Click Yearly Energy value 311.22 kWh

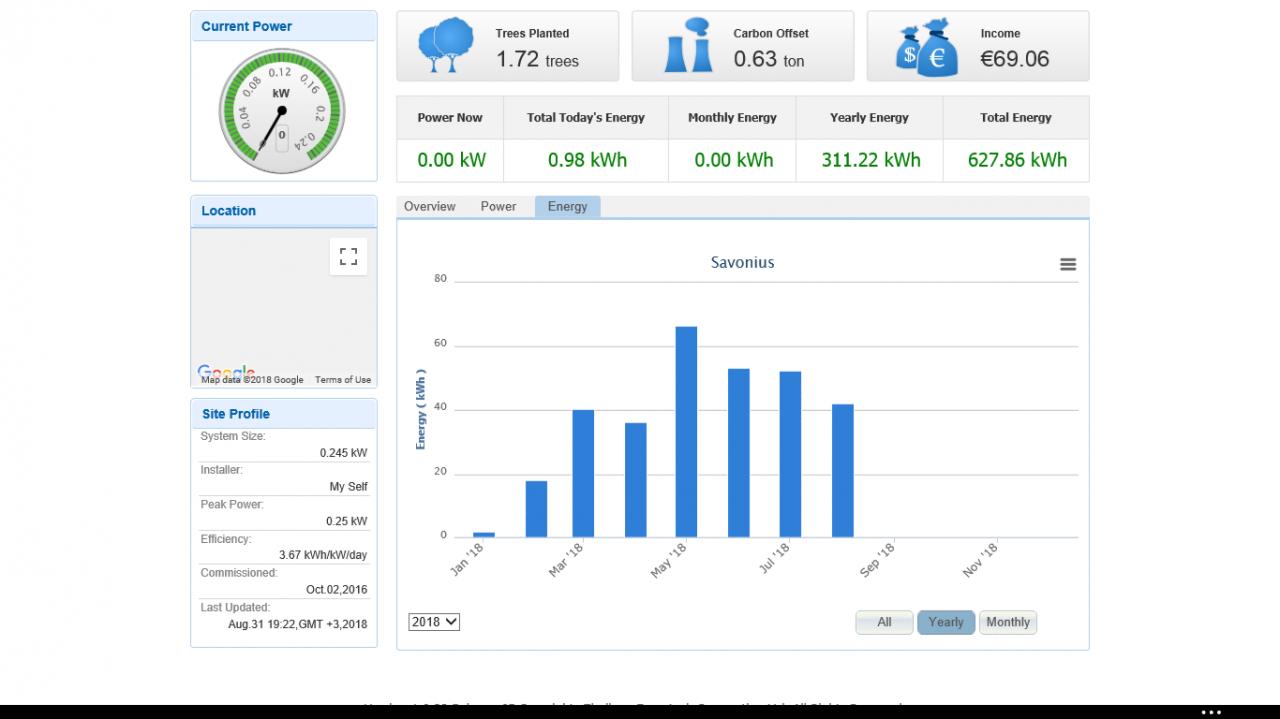[870, 160]
